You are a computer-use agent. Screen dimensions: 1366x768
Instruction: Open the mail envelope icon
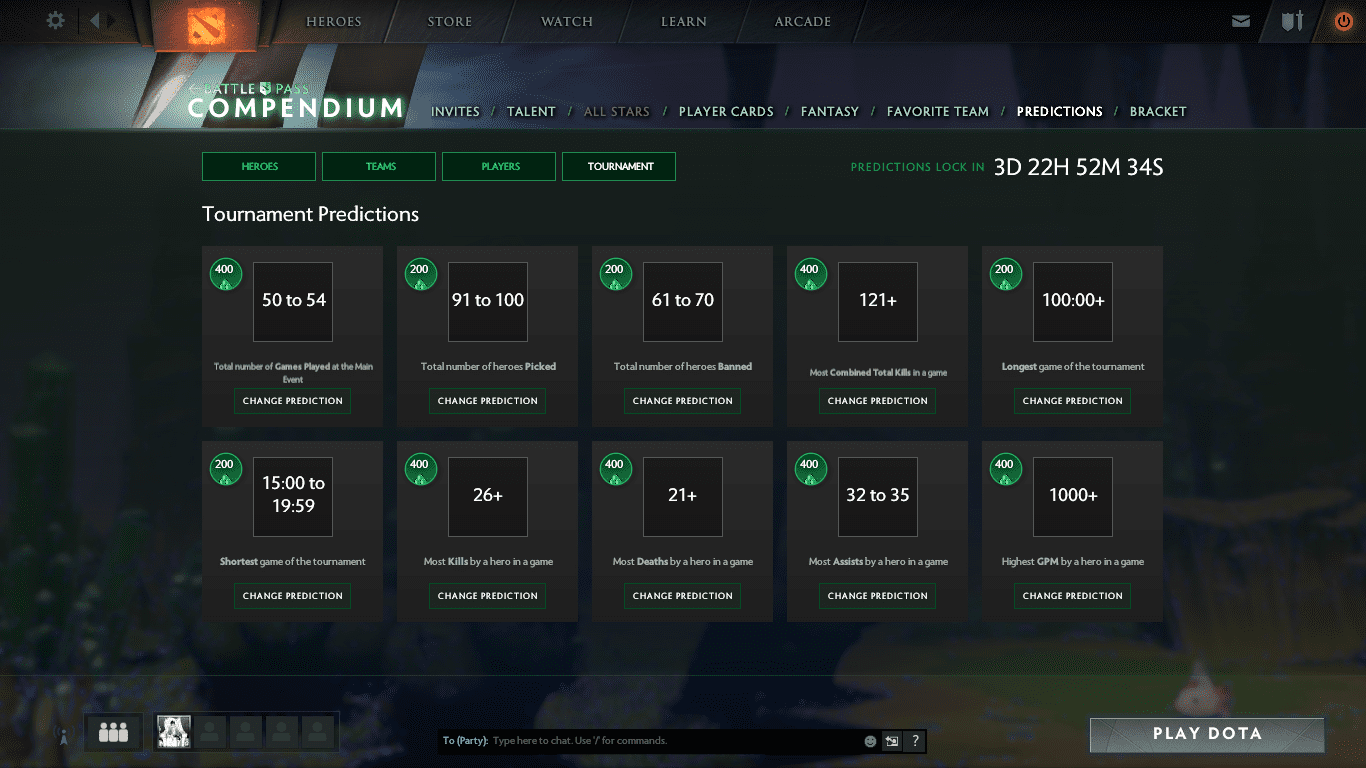[1241, 21]
